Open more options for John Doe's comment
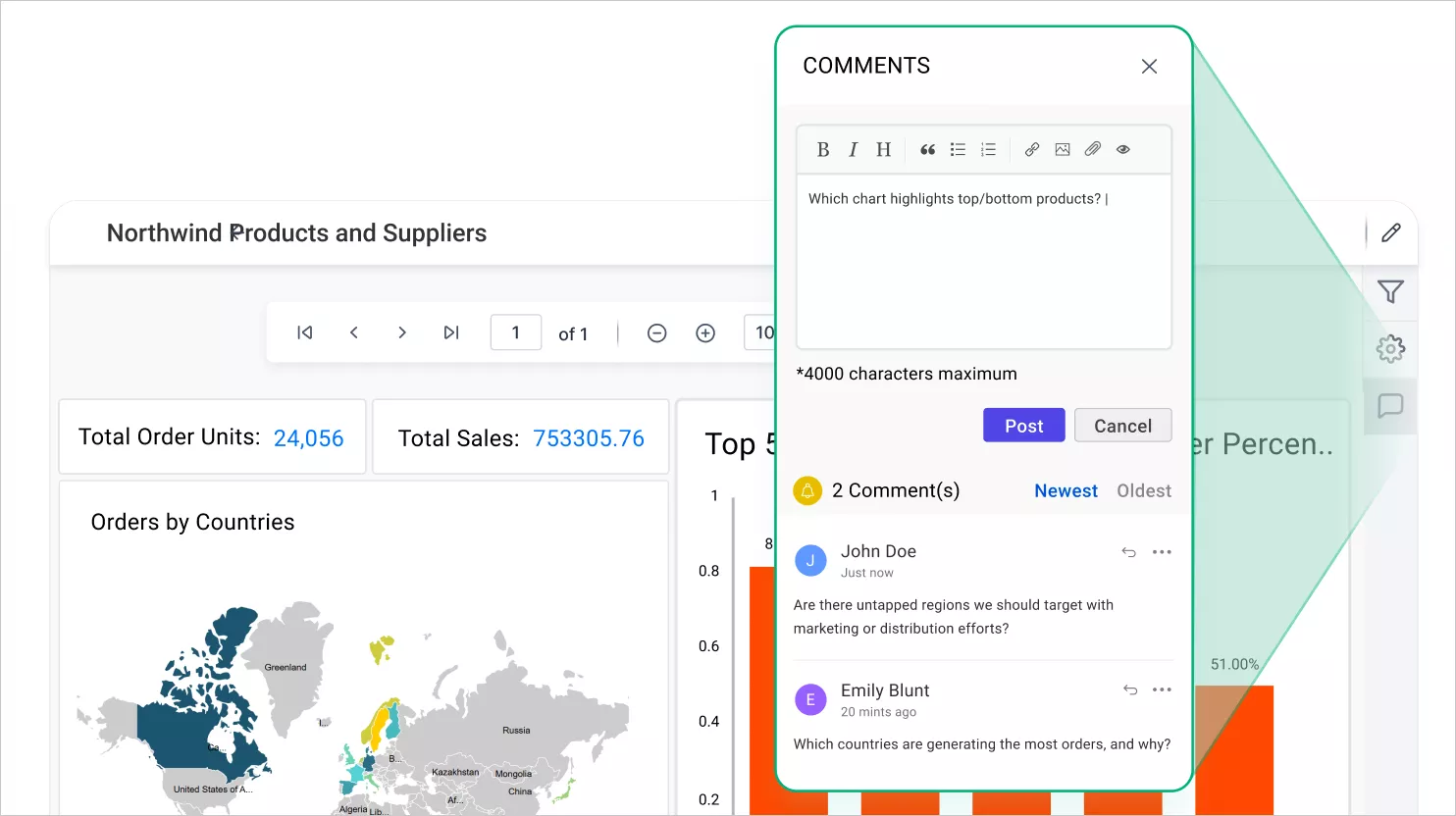 click(1163, 552)
